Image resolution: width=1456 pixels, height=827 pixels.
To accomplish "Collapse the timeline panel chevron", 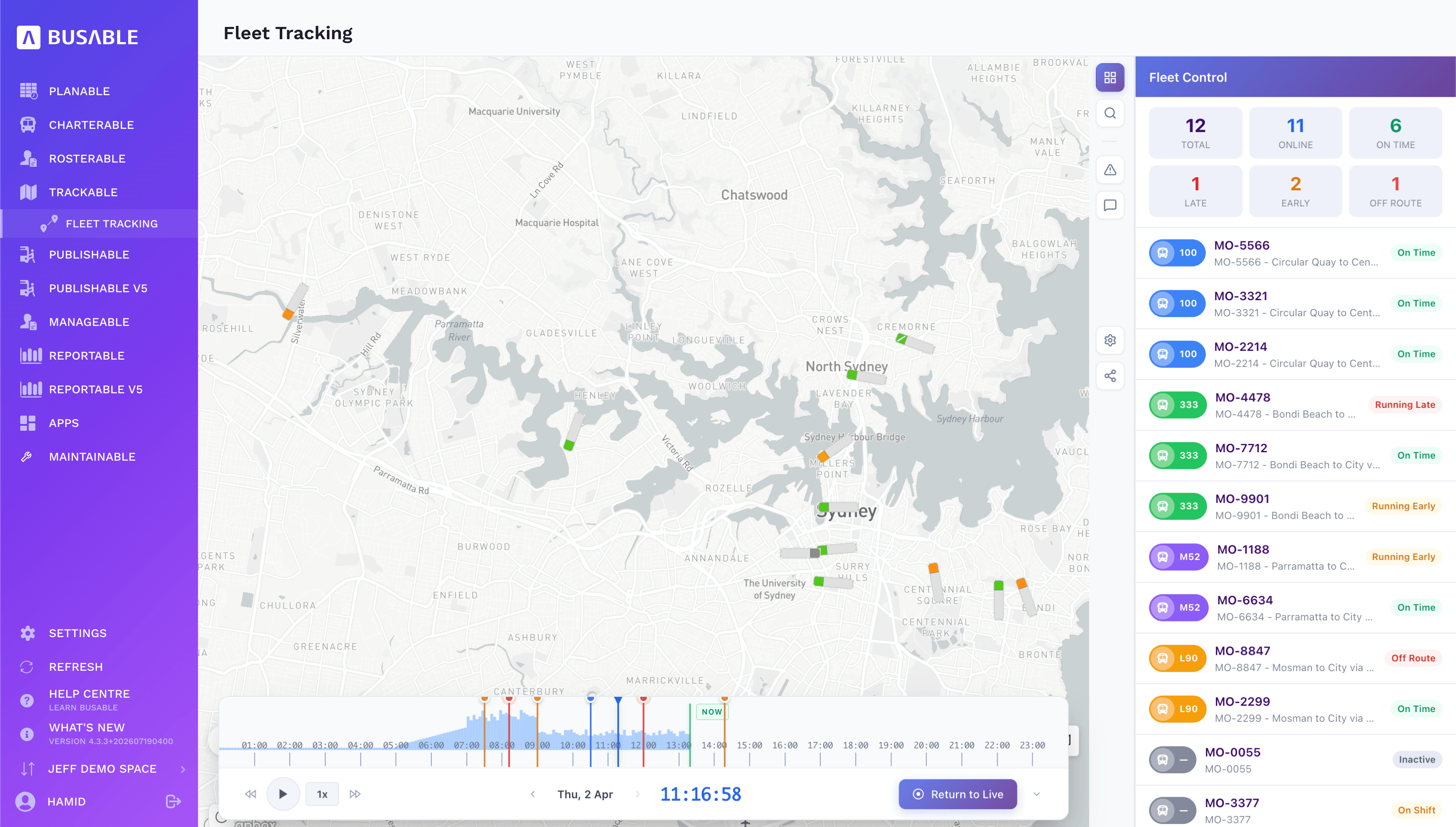I will 1036,794.
